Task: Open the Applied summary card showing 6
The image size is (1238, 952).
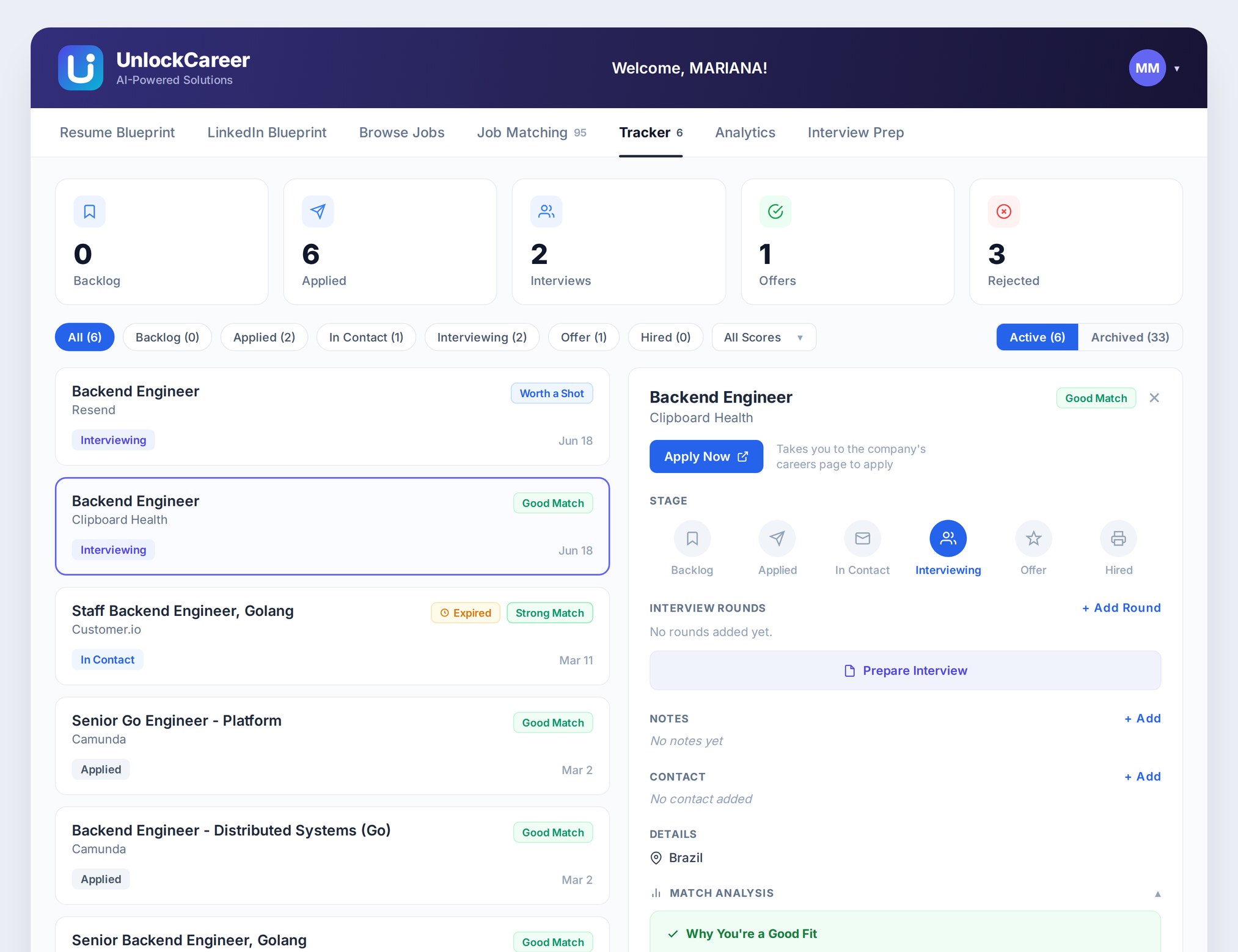Action: click(x=390, y=242)
